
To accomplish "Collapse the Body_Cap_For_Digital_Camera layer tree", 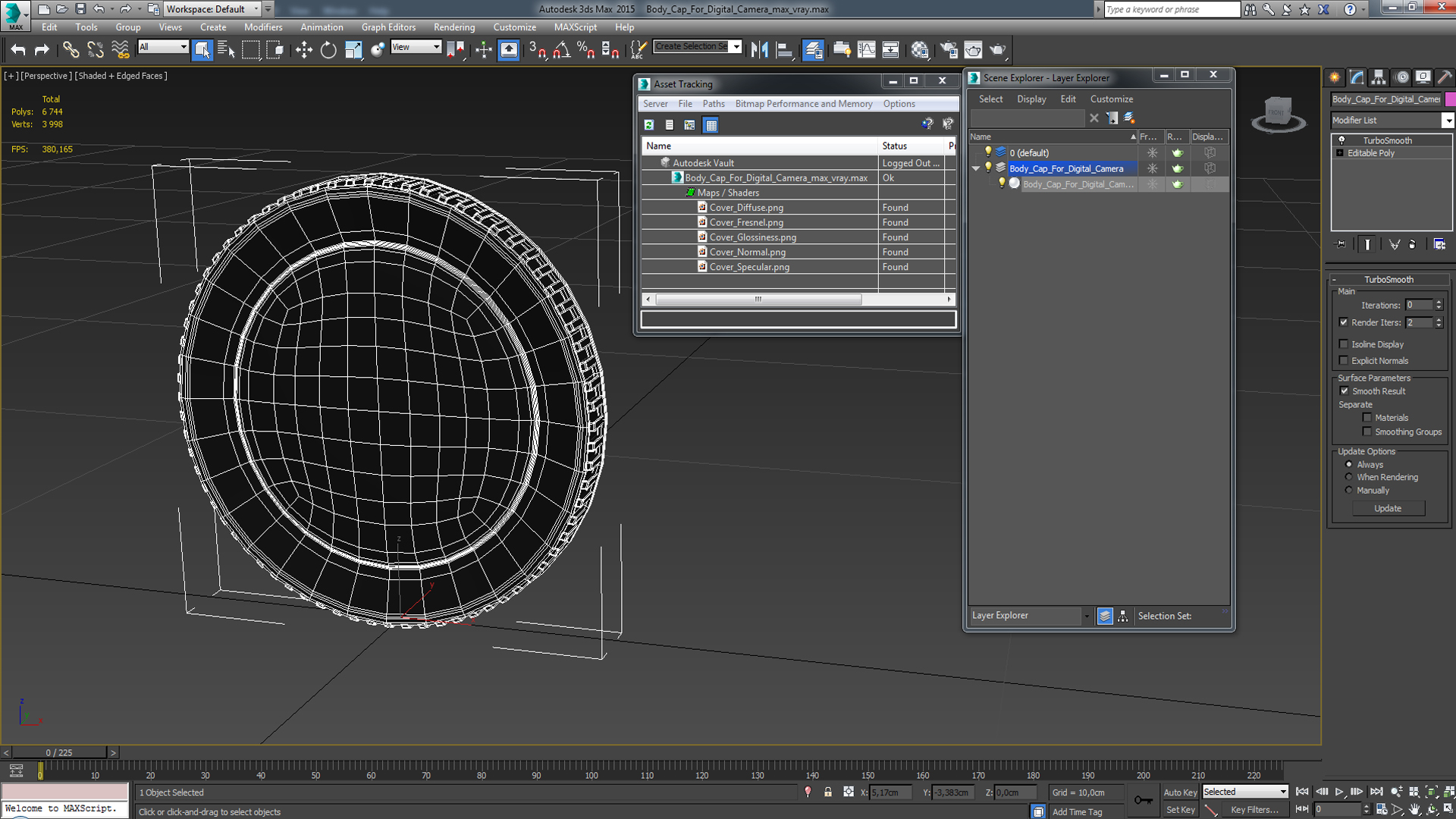I will (976, 168).
